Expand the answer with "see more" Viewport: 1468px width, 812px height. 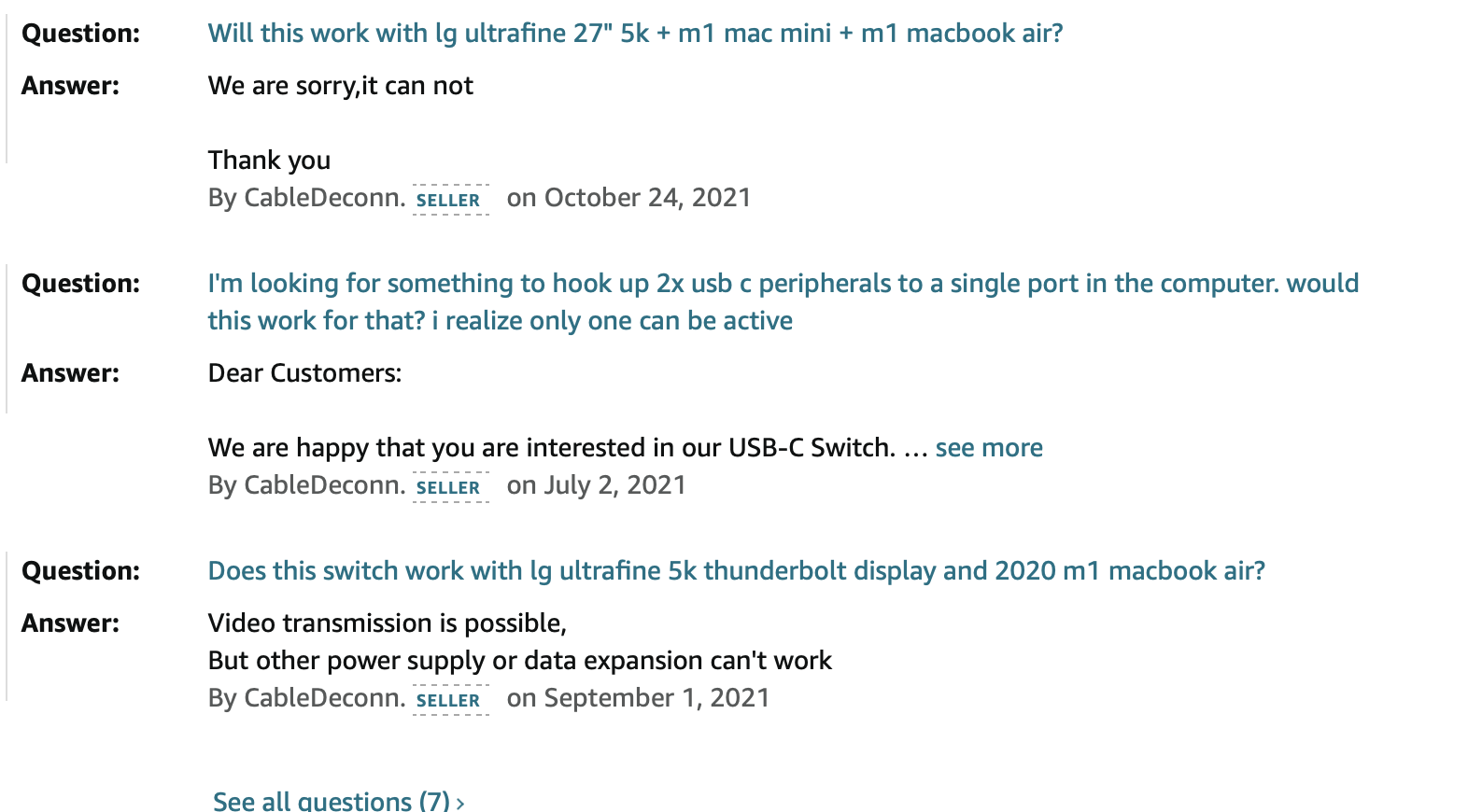point(988,448)
